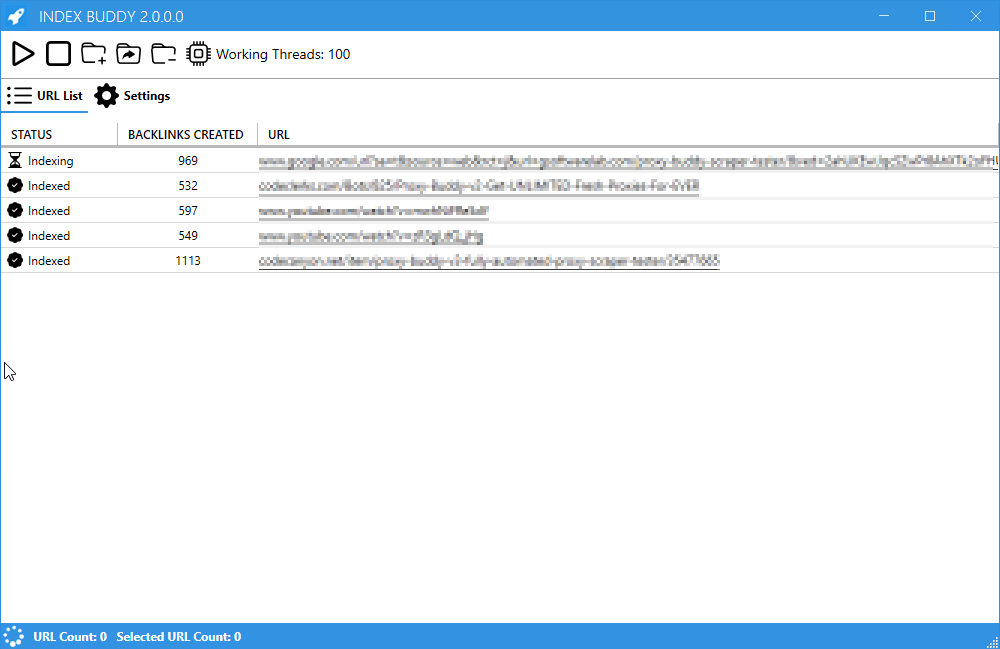Minimize the Index Buddy window

[884, 16]
